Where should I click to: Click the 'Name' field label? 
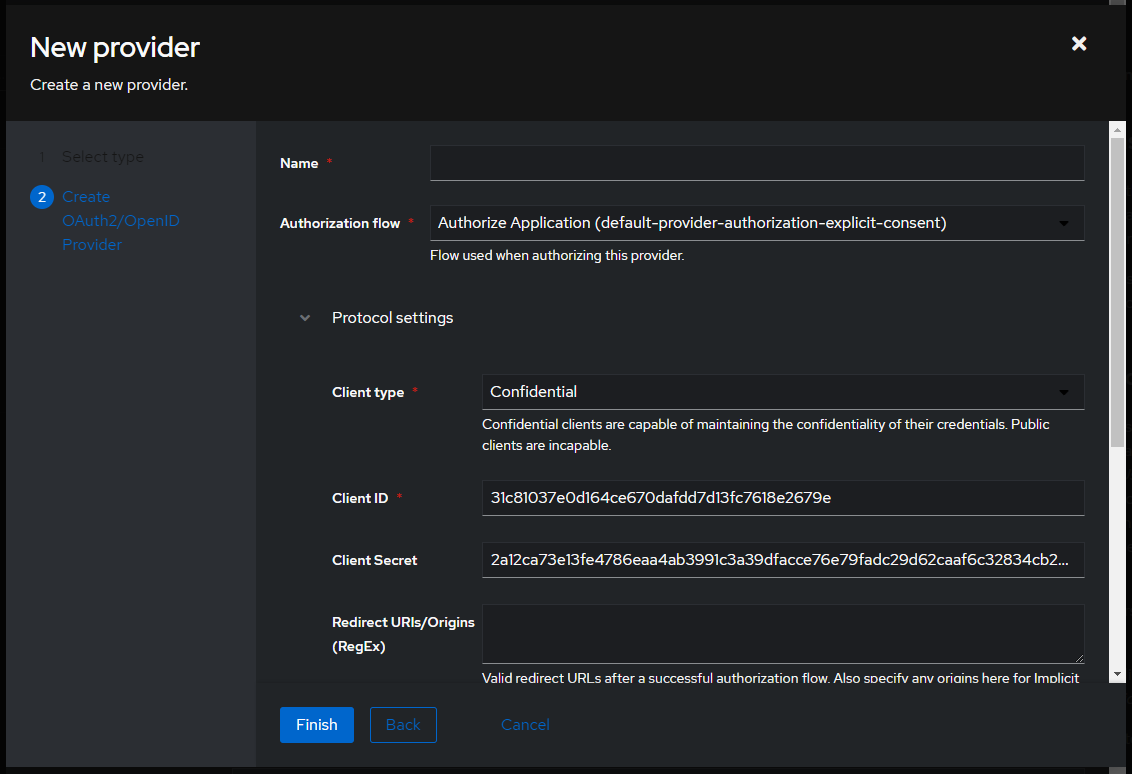299,163
